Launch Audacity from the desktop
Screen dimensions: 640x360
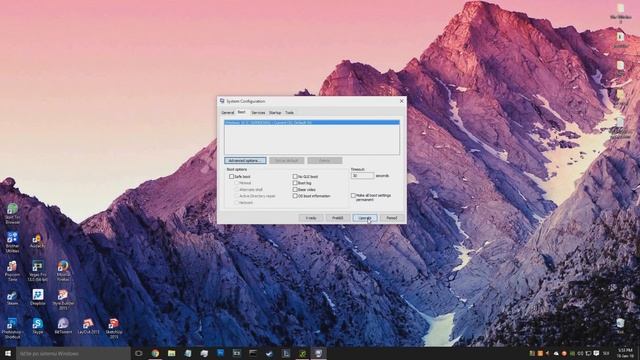38,241
